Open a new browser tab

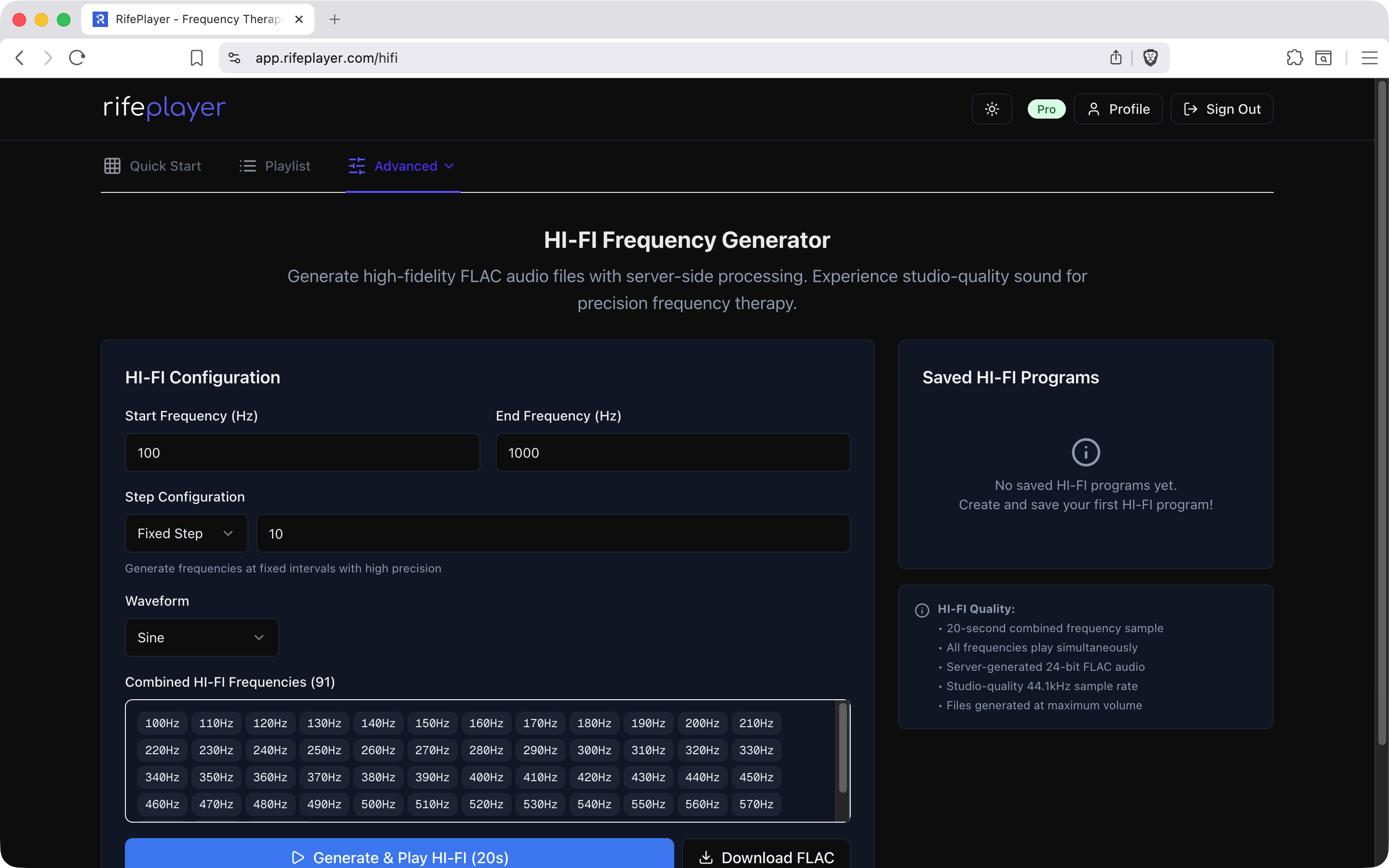[x=335, y=19]
